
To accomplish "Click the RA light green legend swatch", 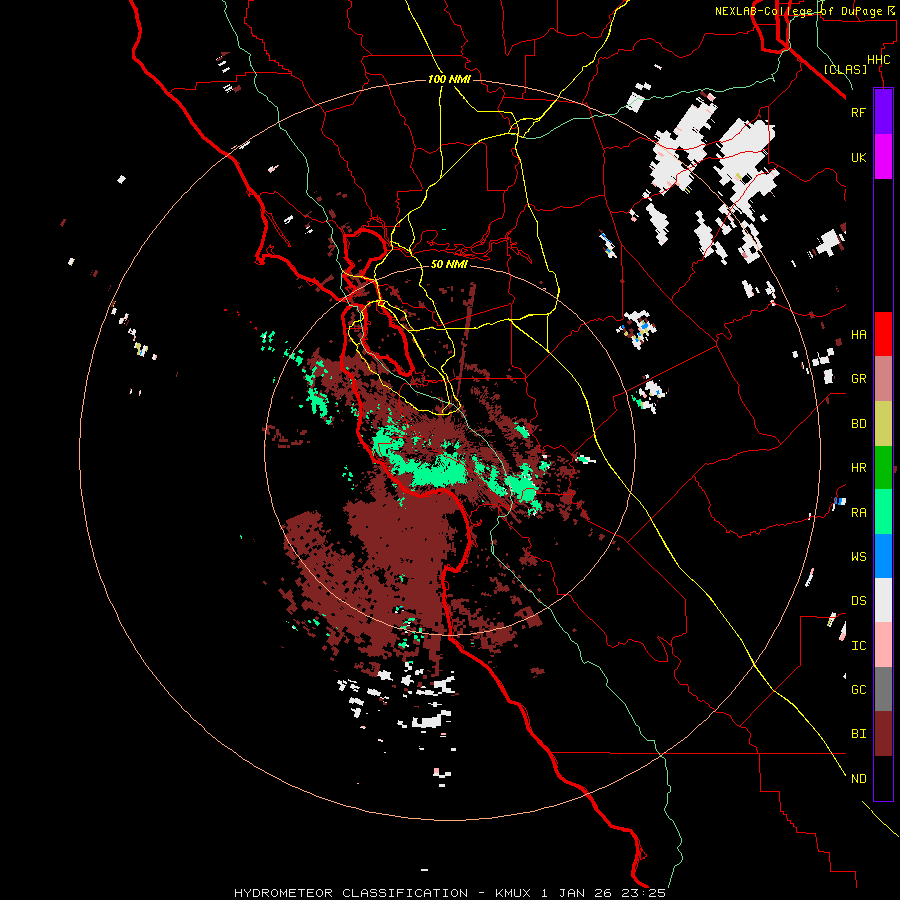I will 883,512.
